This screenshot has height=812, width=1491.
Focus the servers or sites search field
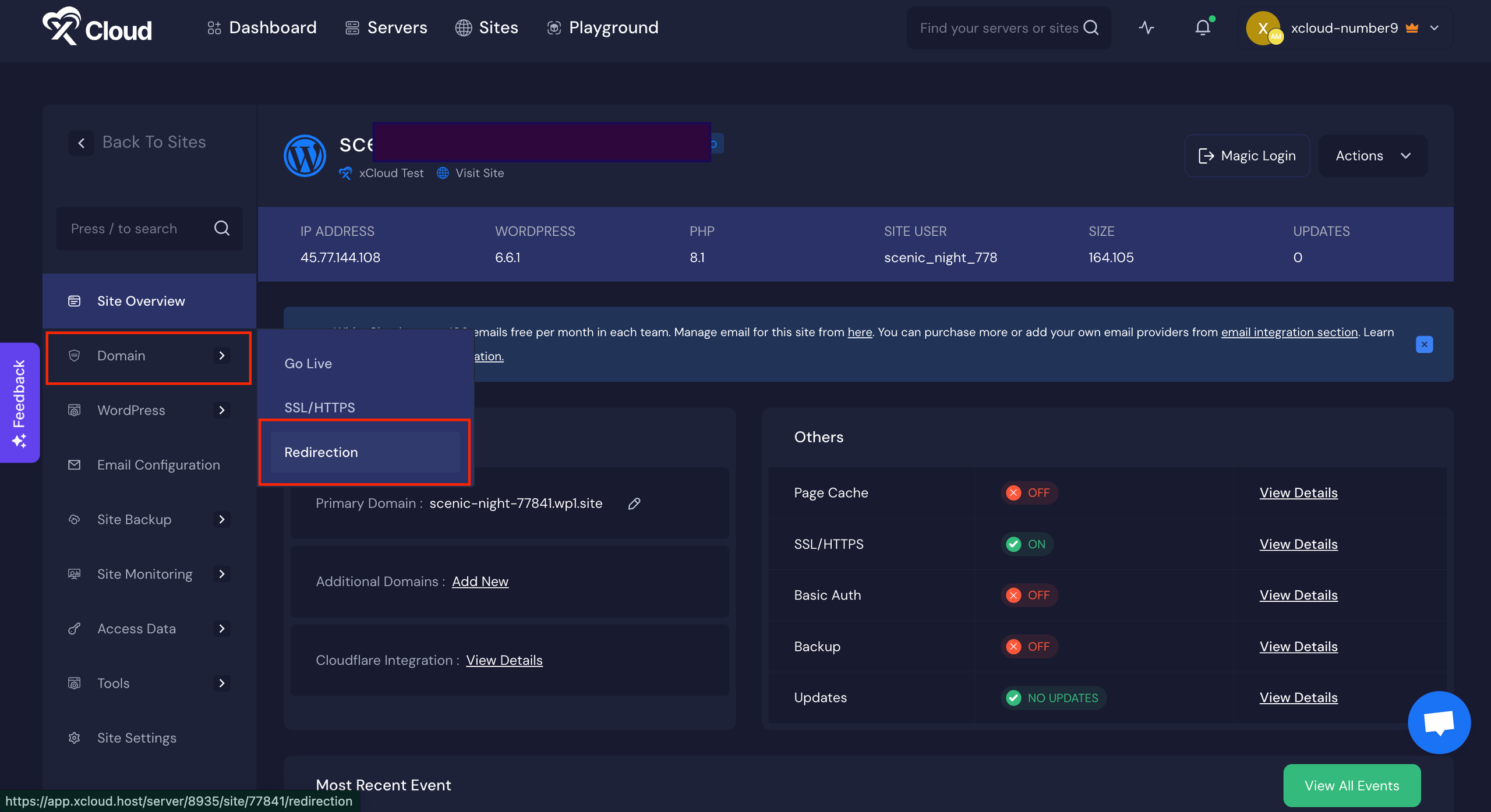point(1009,27)
